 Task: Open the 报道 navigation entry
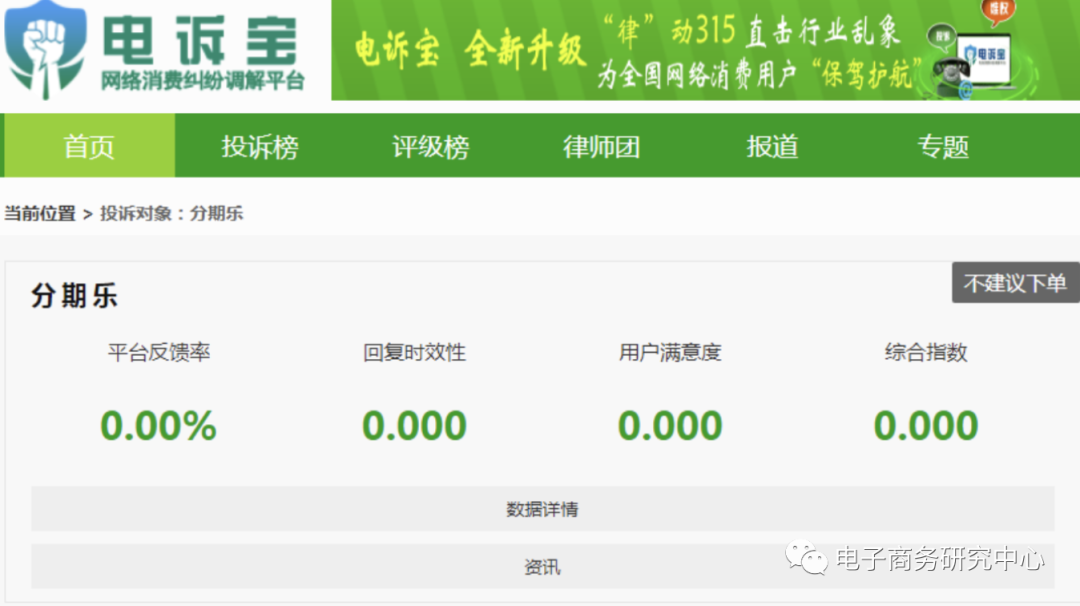[x=772, y=146]
